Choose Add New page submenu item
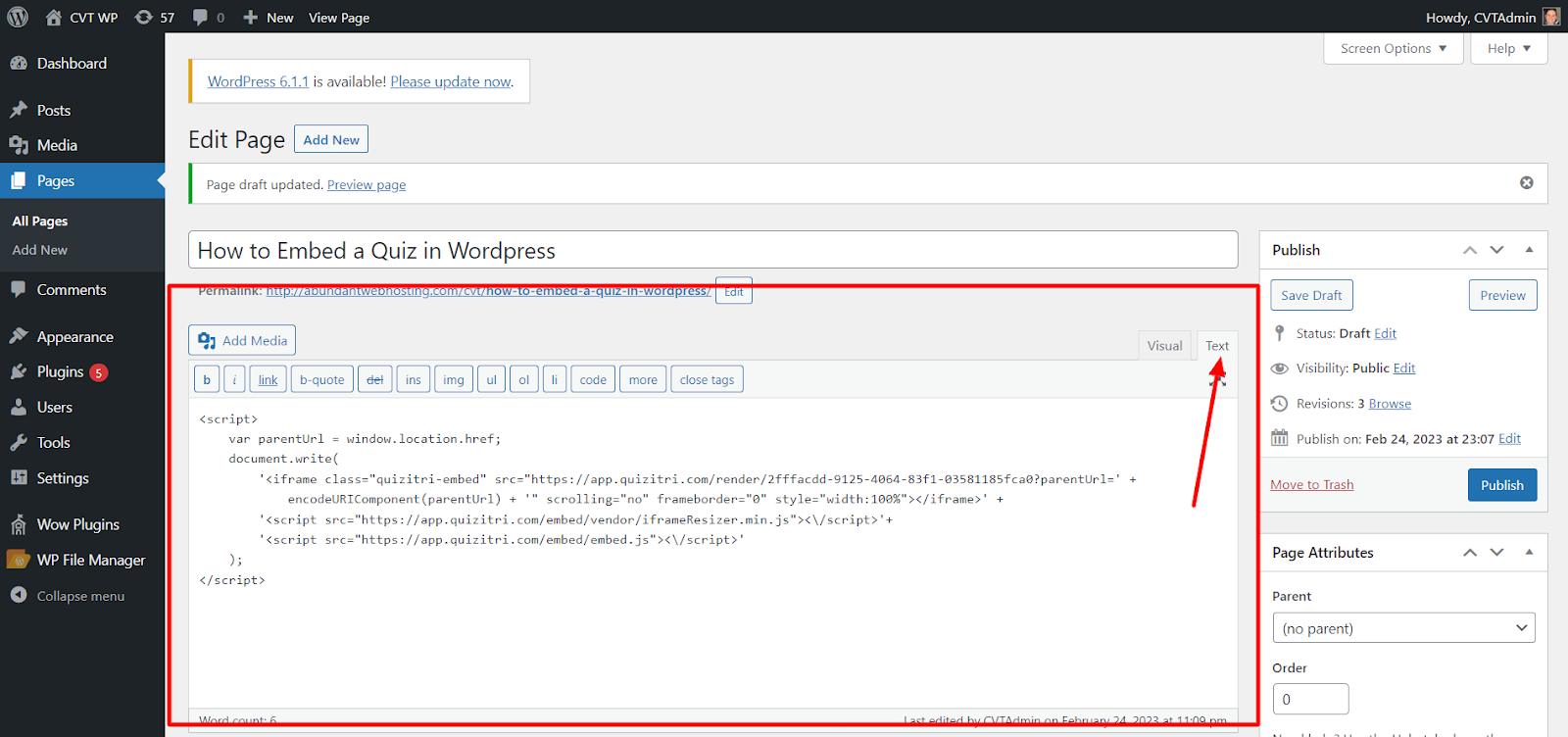The image size is (1568, 737). pyautogui.click(x=40, y=250)
